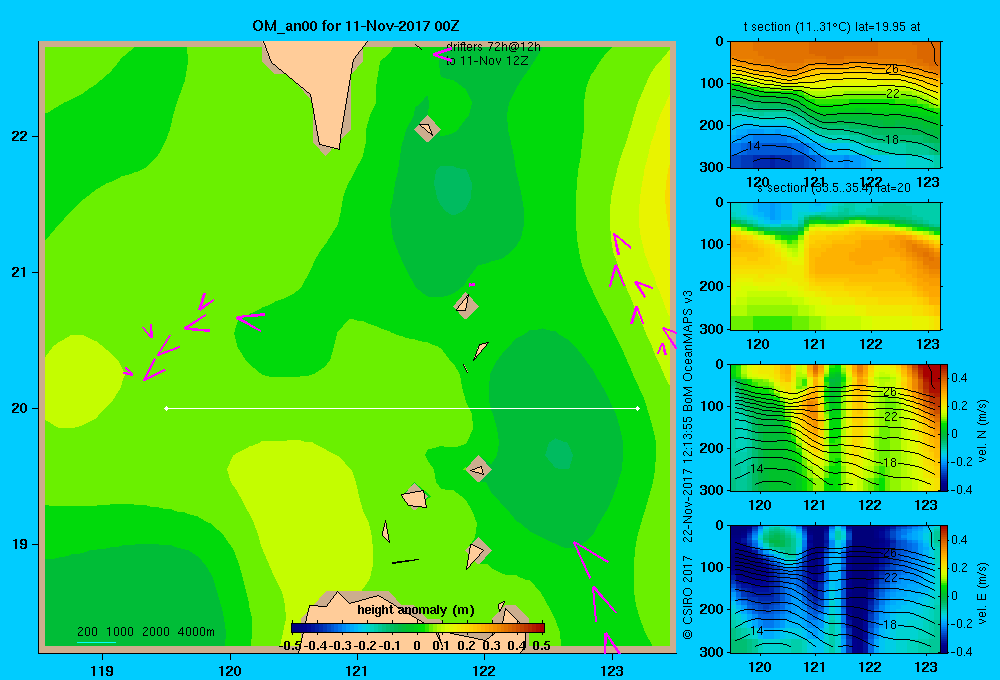Click the right endpoint of the white transect
1000x680 pixels.
click(x=638, y=408)
